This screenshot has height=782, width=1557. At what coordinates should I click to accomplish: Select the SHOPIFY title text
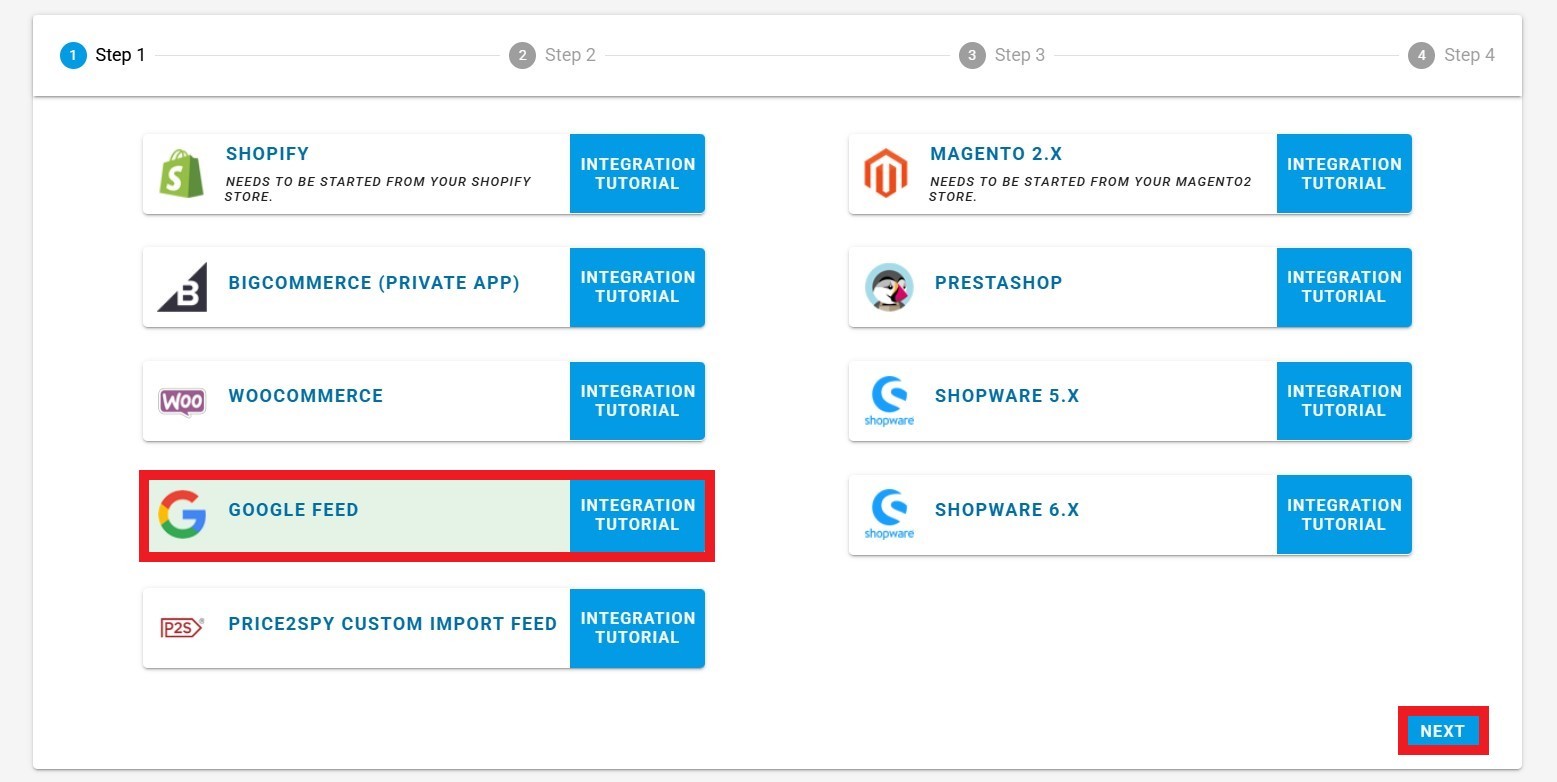267,154
